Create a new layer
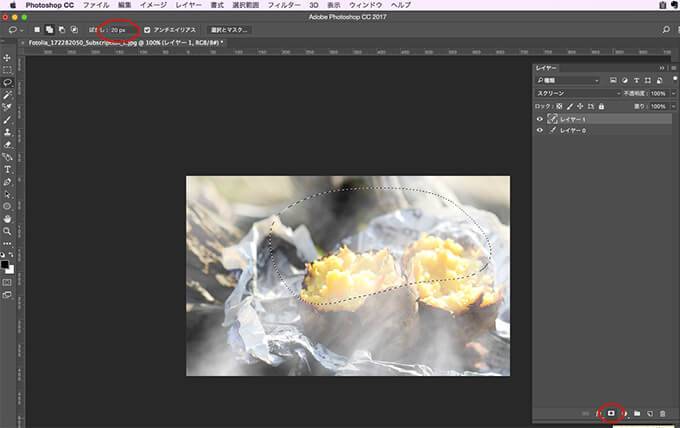The width and height of the screenshot is (680, 428). coord(650,413)
